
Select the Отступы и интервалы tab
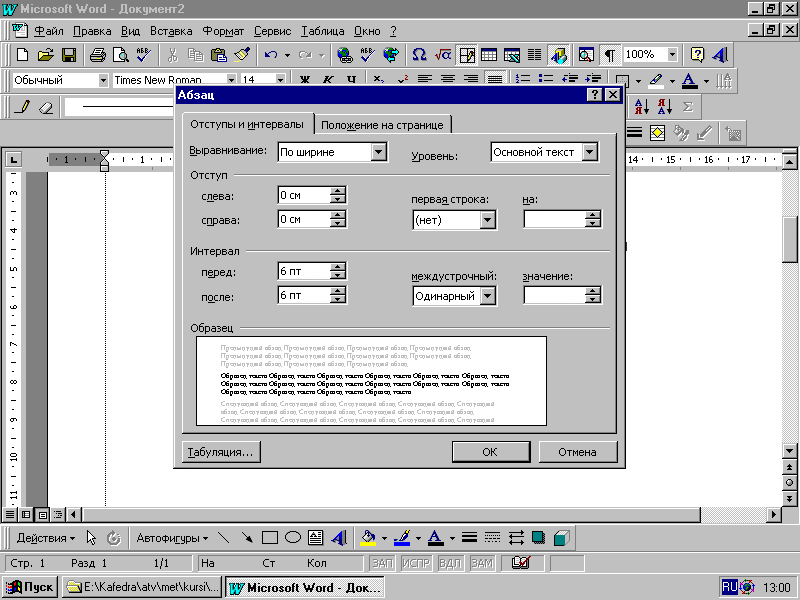pos(247,124)
